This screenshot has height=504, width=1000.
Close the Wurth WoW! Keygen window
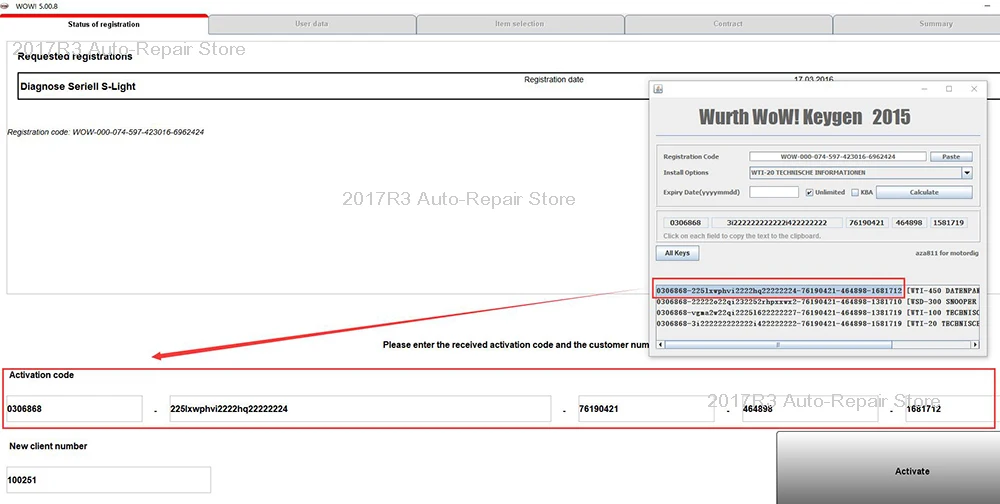point(974,89)
